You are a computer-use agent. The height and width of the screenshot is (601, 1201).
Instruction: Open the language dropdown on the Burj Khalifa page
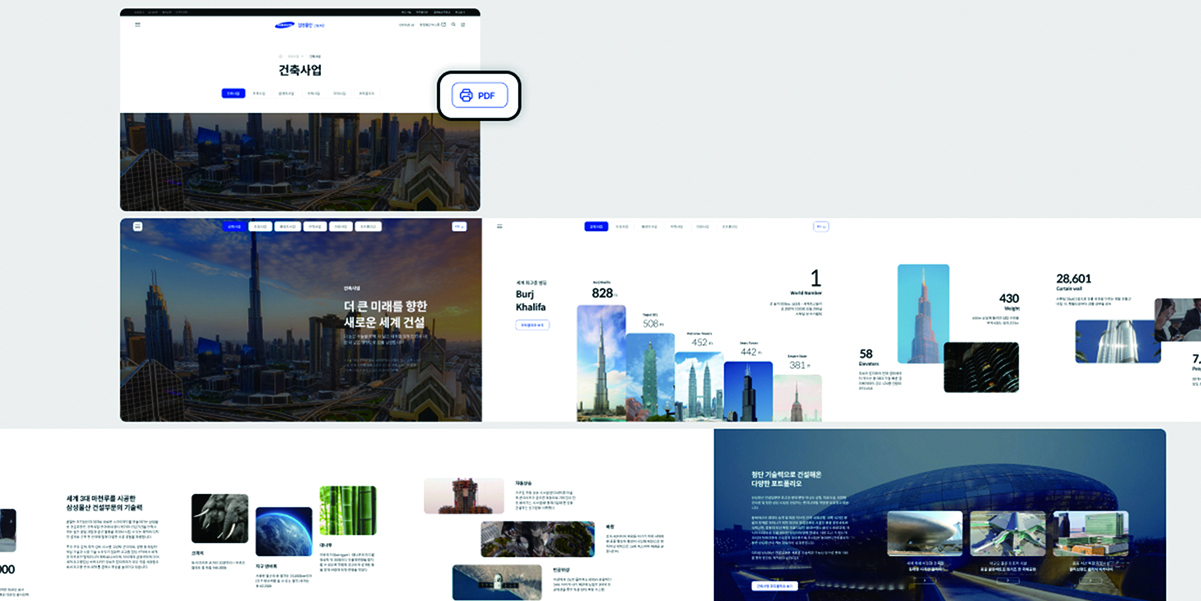[x=821, y=227]
